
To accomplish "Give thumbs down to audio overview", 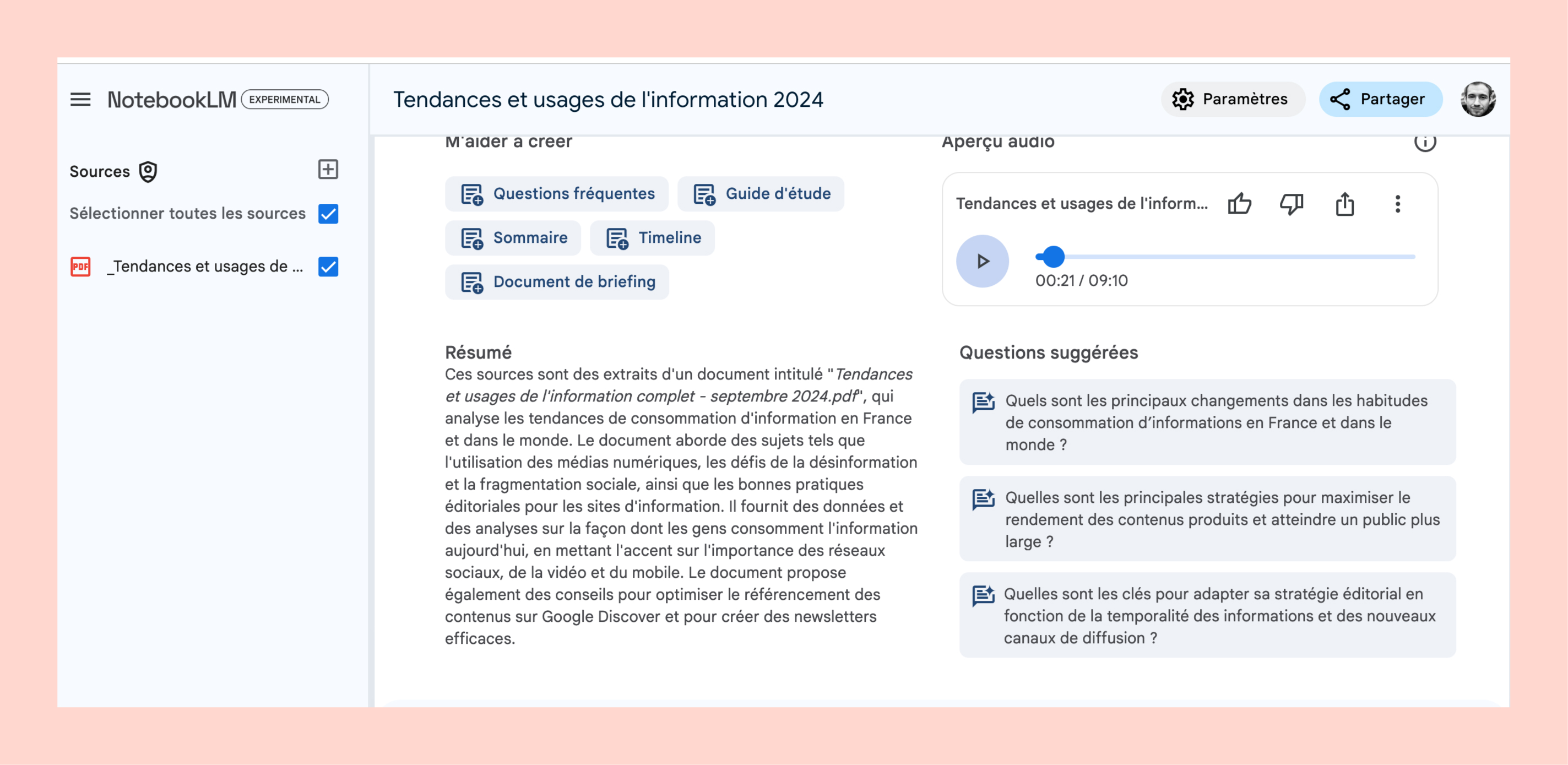I will [1291, 203].
